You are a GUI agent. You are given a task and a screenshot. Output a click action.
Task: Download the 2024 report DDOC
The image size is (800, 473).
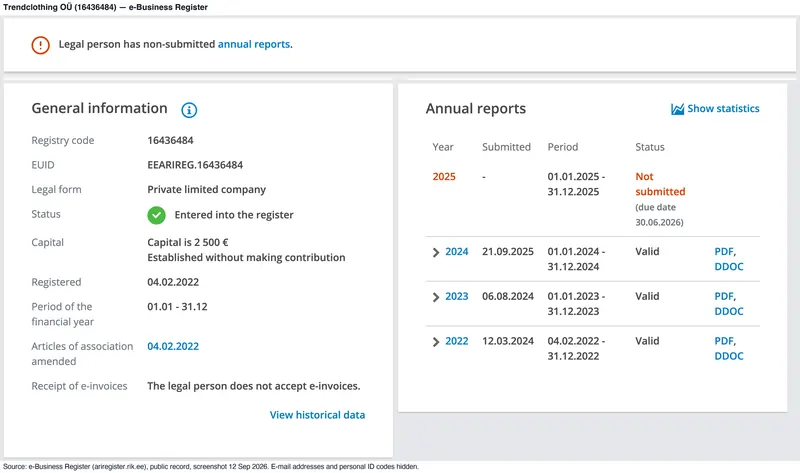click(729, 266)
